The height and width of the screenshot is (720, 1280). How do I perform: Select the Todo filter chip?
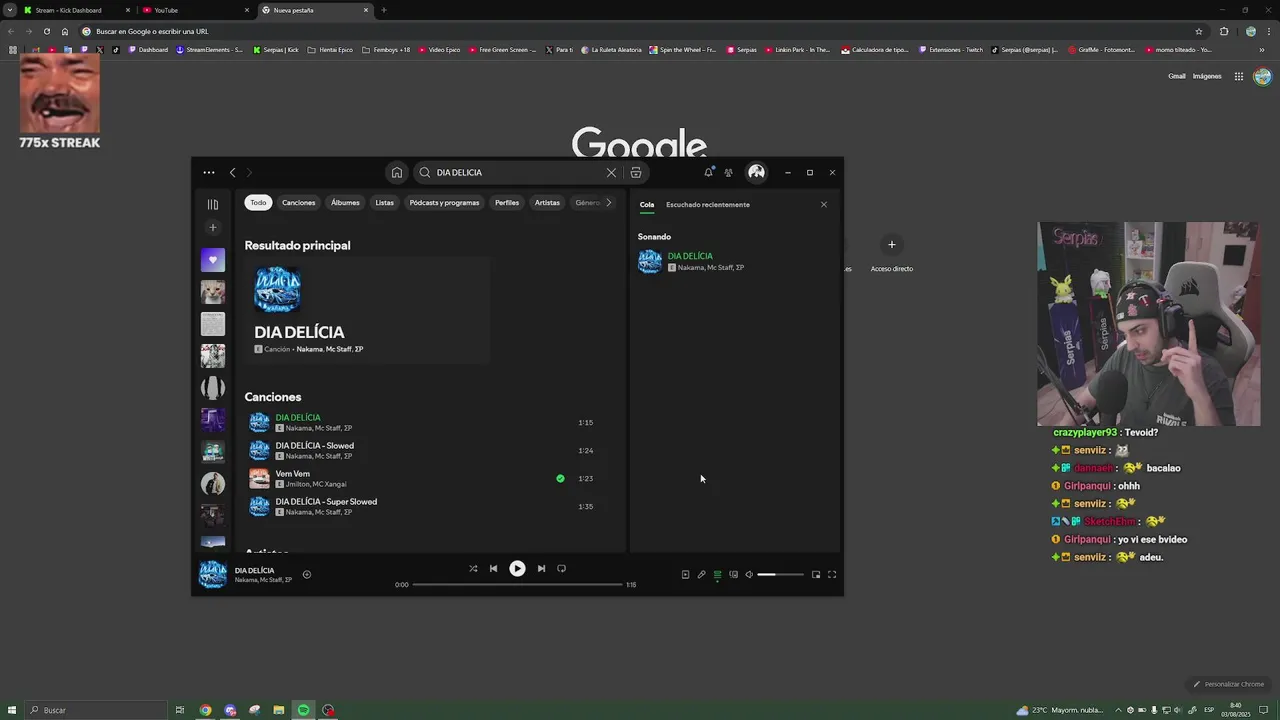258,202
